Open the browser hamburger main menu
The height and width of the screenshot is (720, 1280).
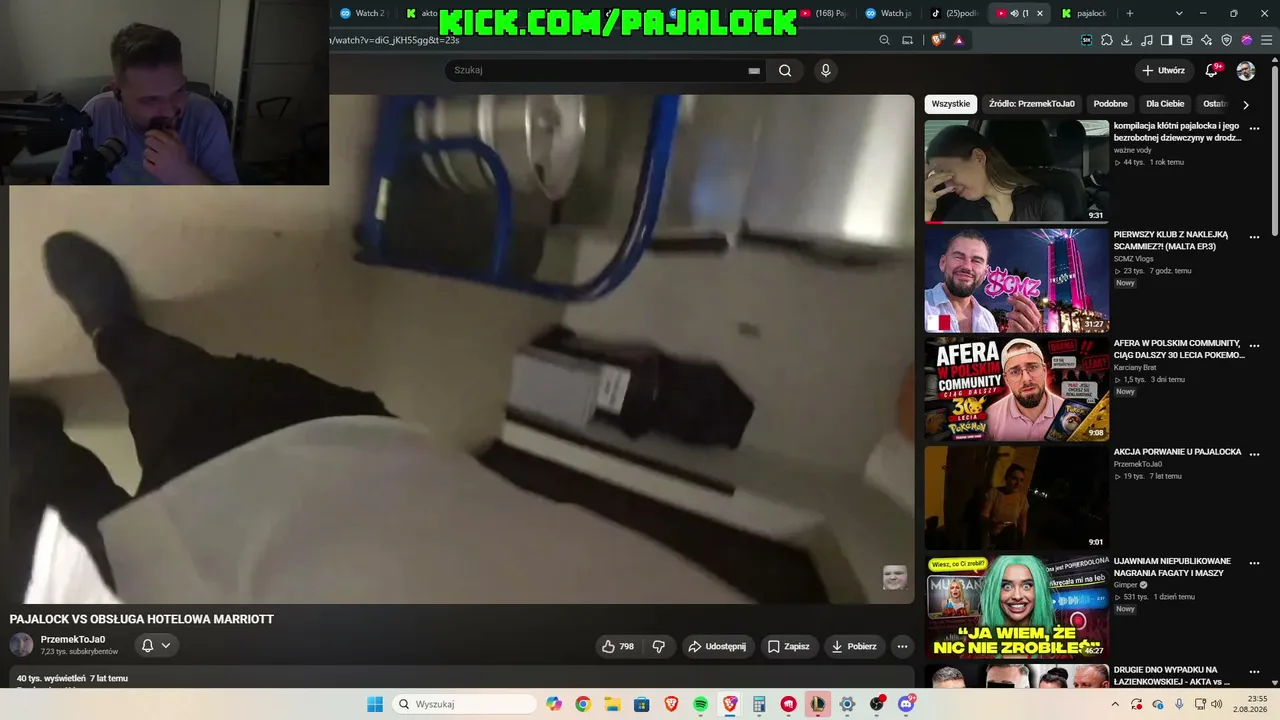coord(1265,40)
